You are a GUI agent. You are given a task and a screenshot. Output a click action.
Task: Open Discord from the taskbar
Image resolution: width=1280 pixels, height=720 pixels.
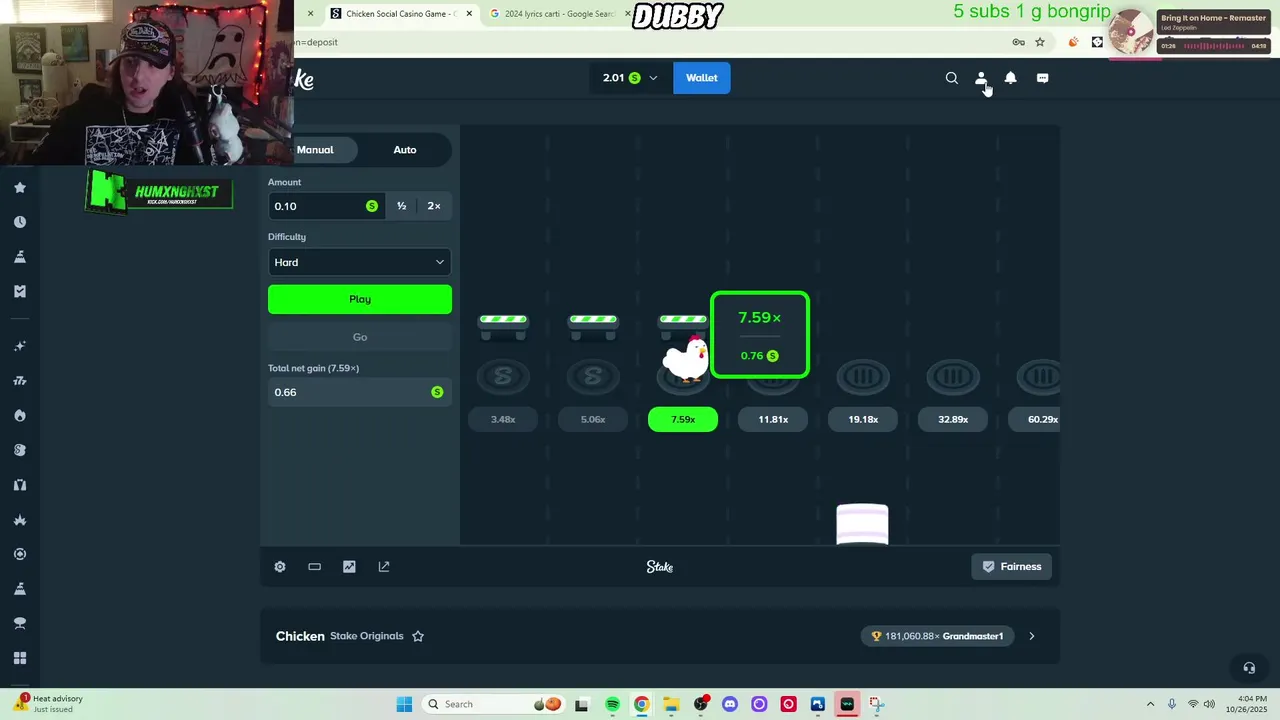point(729,704)
